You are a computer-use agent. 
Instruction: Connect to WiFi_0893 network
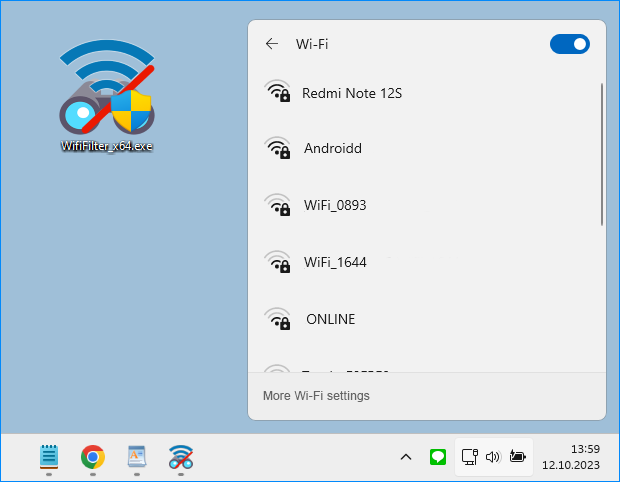point(335,205)
